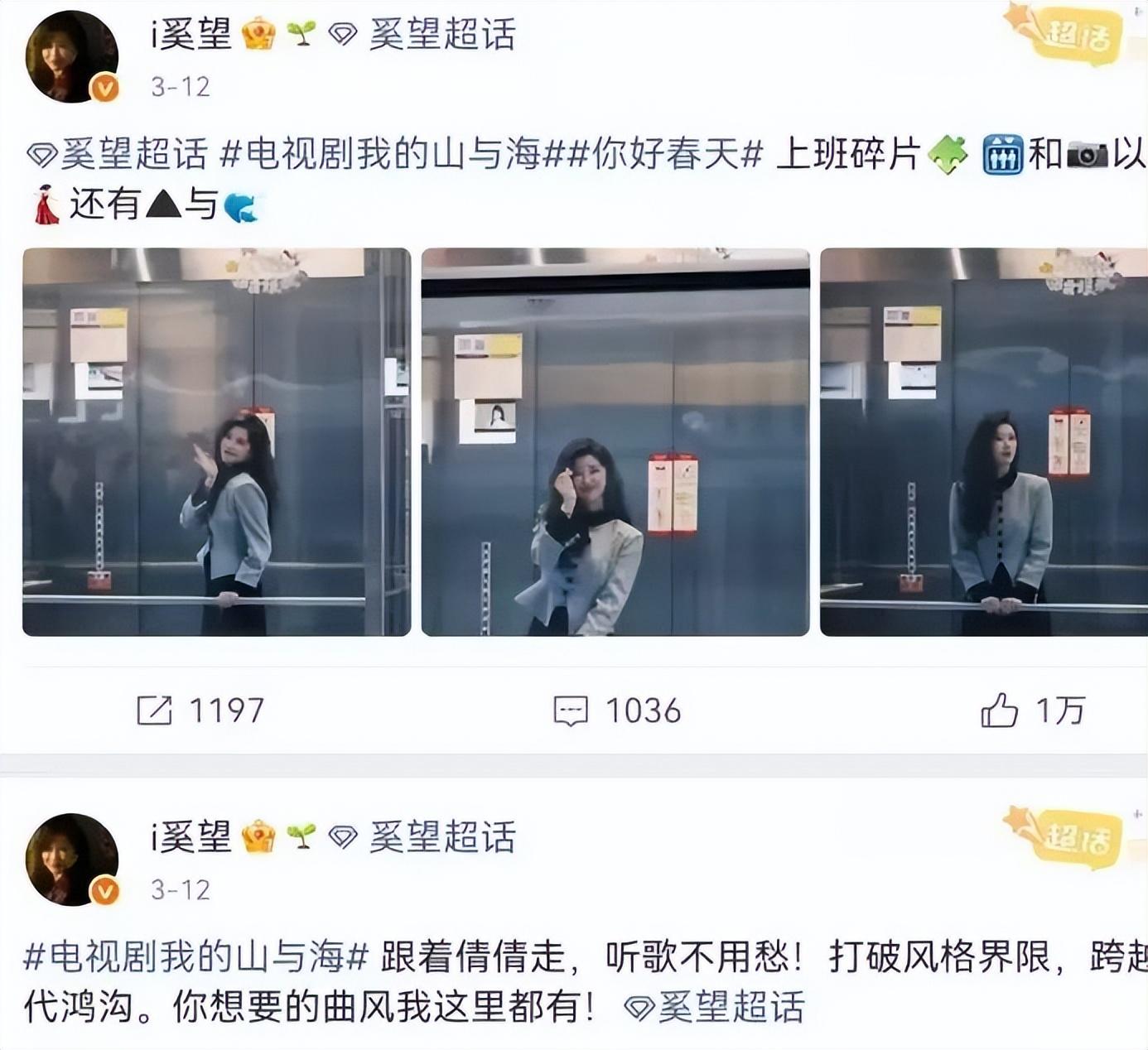Click crown badge beside first i奚望 username
The image size is (1148, 1050).
pos(258,35)
